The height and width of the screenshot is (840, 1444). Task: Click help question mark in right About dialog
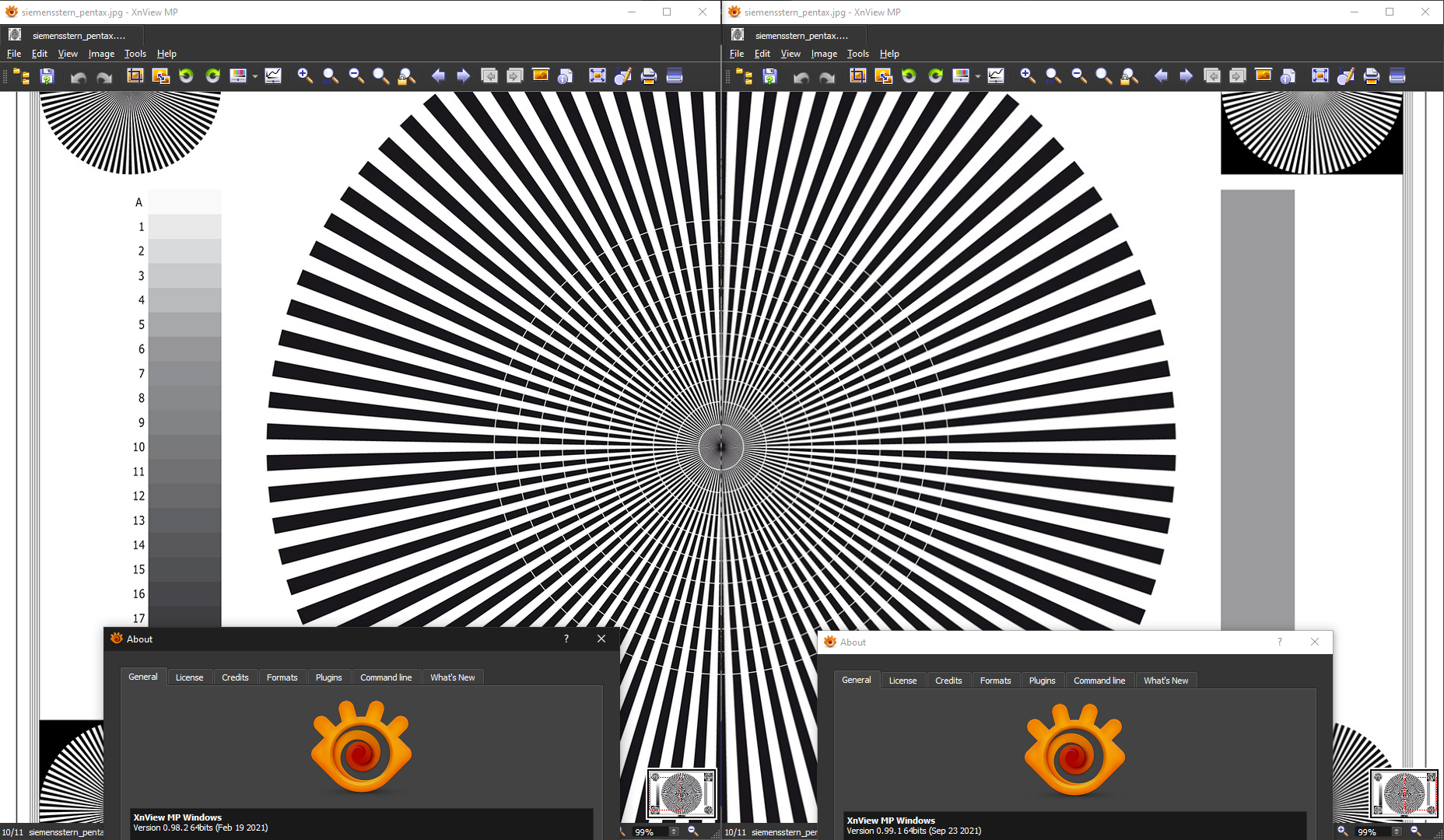click(1280, 642)
